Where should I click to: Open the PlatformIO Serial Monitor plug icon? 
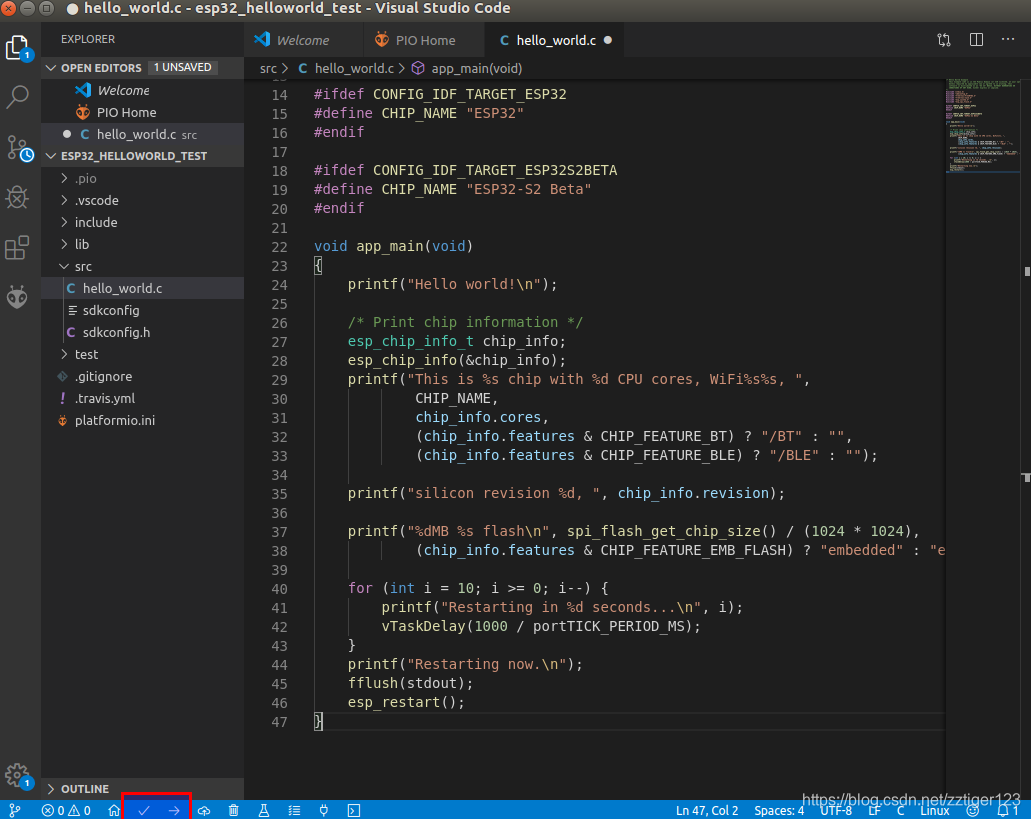click(x=324, y=810)
